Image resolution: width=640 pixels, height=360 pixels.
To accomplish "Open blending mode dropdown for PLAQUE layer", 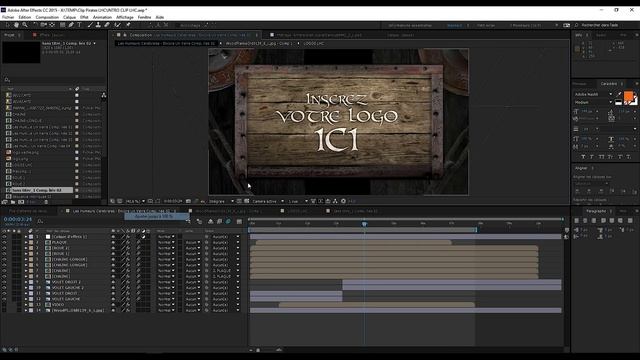I will coord(166,242).
